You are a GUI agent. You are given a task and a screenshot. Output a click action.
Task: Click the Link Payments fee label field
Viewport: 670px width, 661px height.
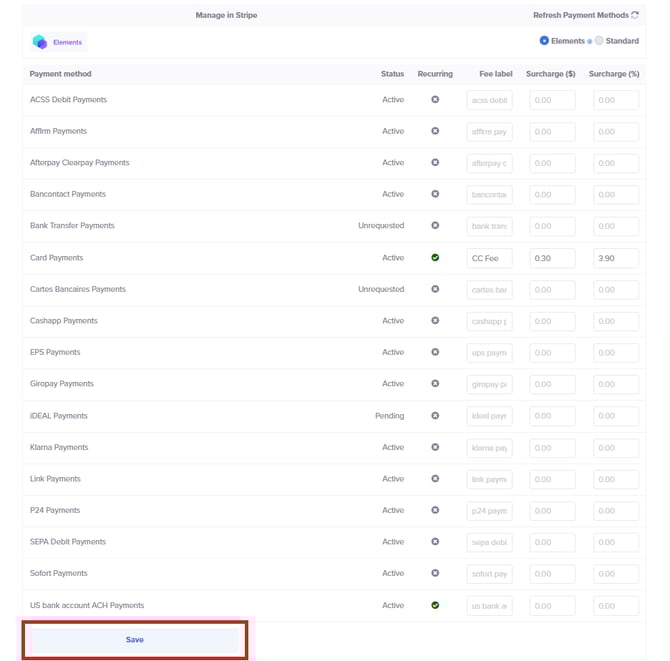click(x=489, y=479)
